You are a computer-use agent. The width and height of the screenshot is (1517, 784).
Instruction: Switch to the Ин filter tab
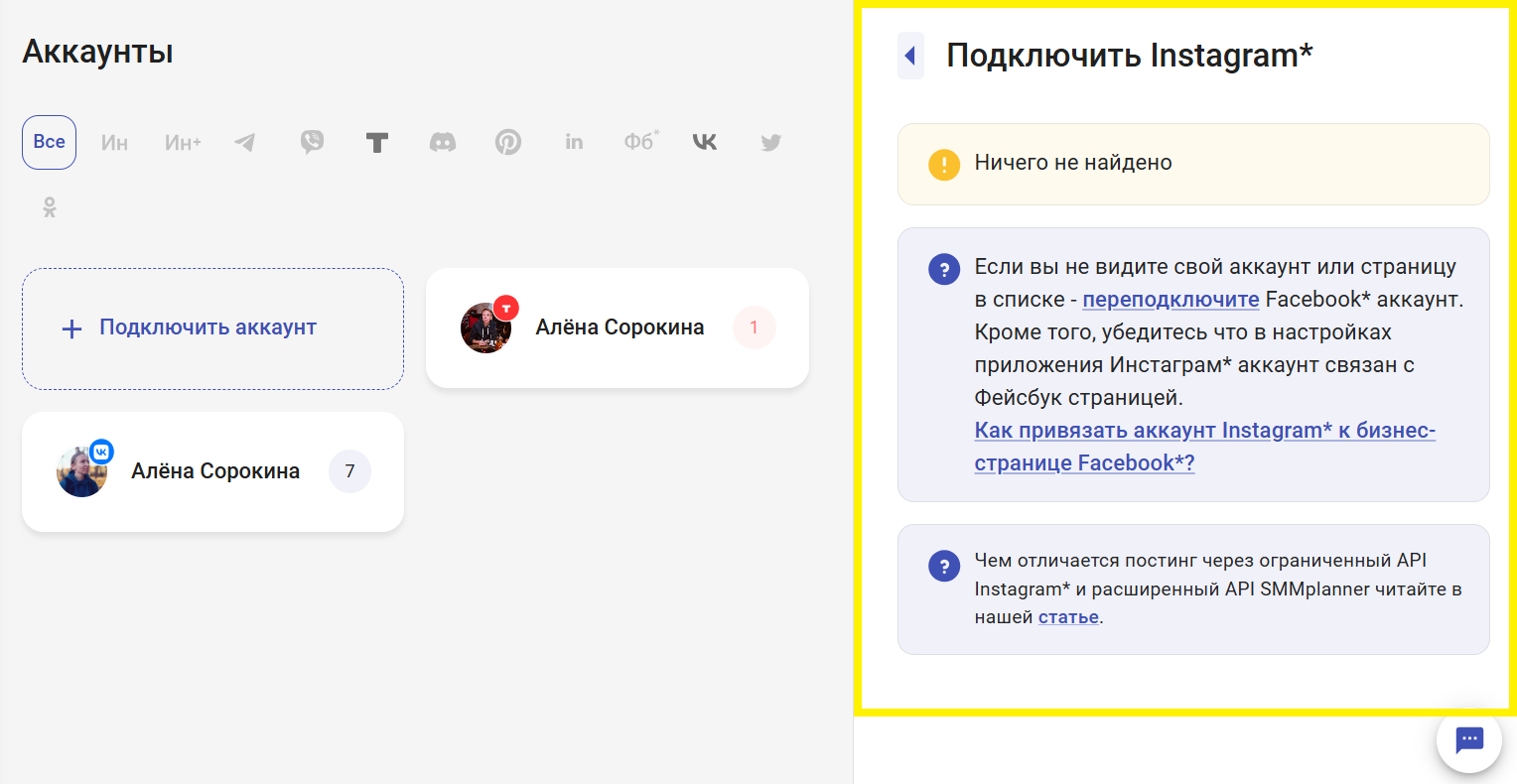114,143
